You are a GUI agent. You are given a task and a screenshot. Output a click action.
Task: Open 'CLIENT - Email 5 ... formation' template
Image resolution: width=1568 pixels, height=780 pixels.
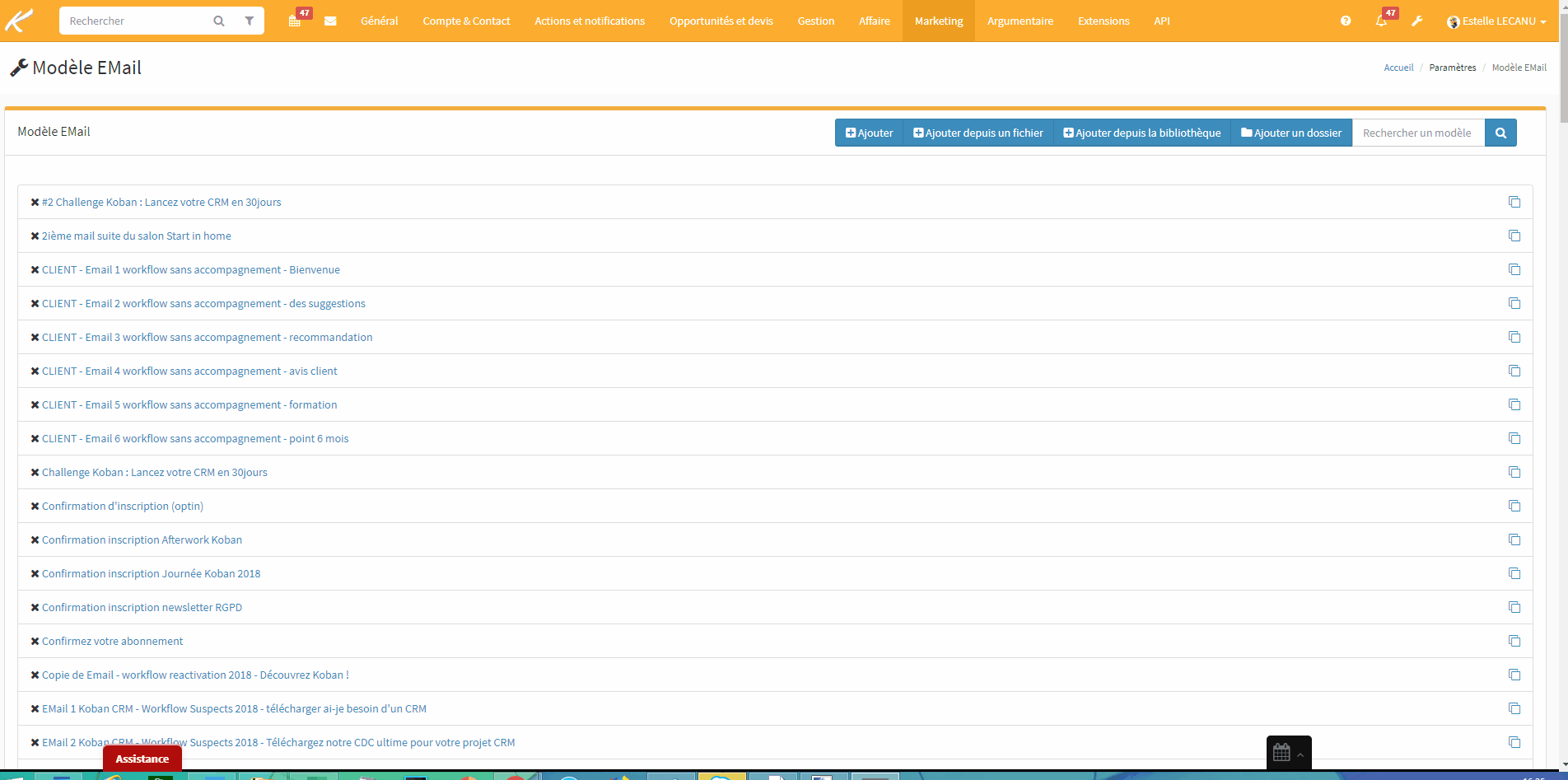coord(189,404)
